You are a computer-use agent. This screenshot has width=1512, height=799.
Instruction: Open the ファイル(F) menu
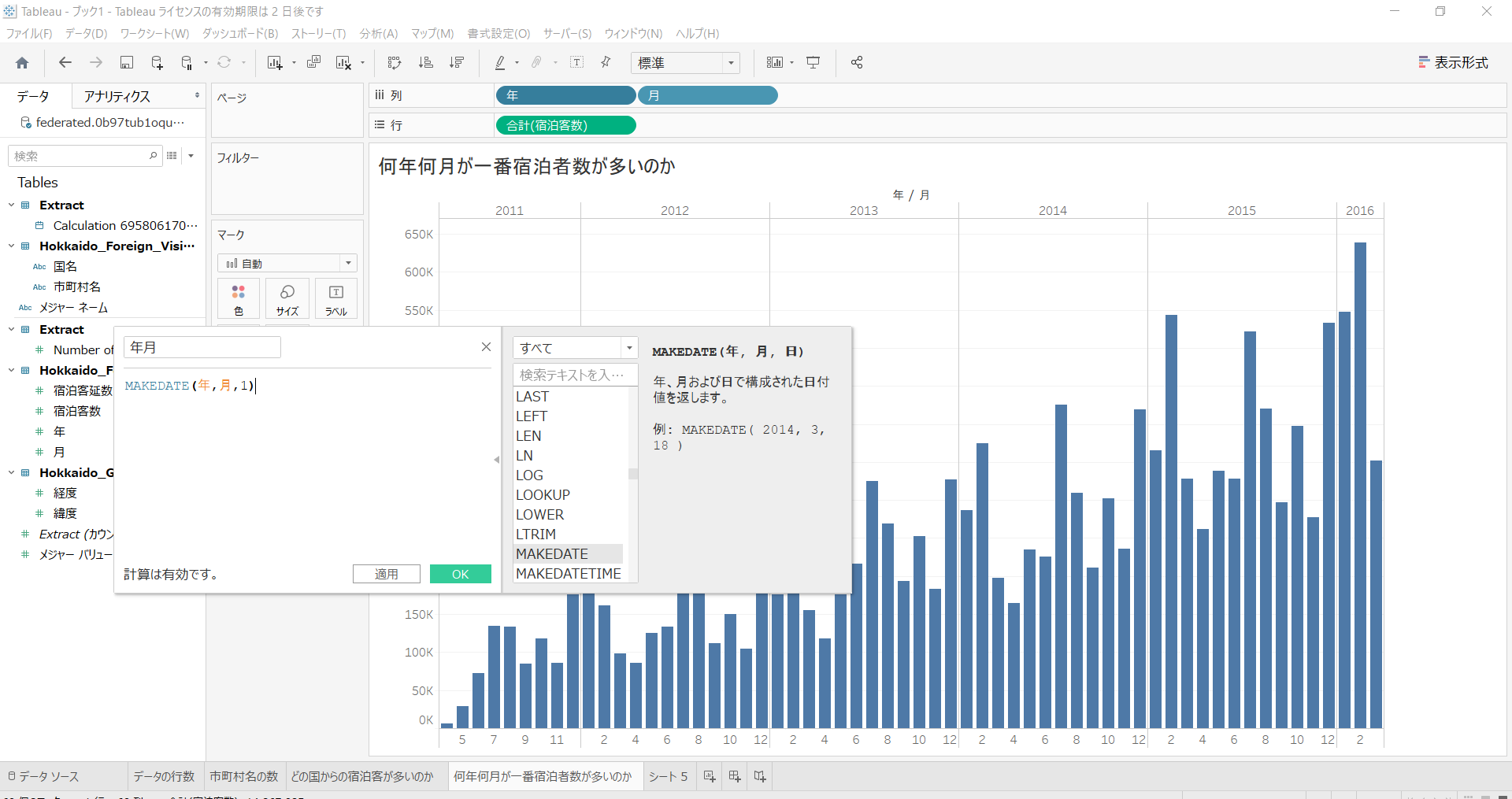[29, 34]
